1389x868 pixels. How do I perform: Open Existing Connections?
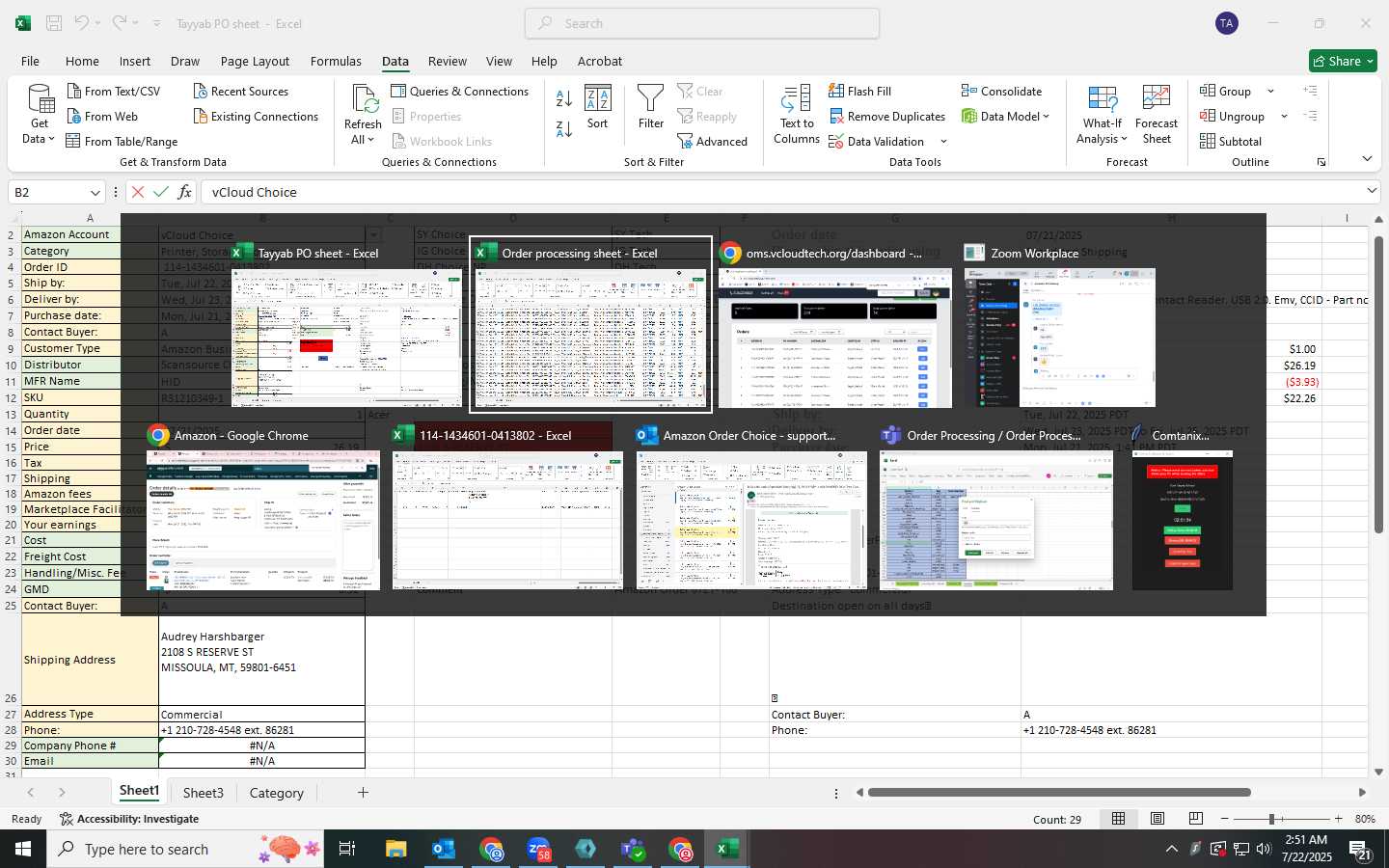click(x=256, y=116)
